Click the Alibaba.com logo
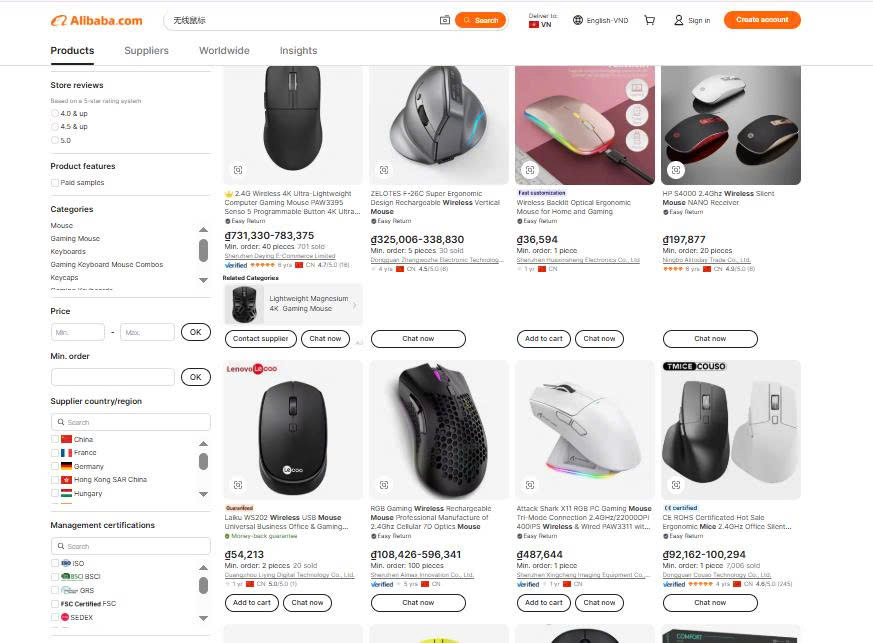The width and height of the screenshot is (873, 643). coord(97,20)
